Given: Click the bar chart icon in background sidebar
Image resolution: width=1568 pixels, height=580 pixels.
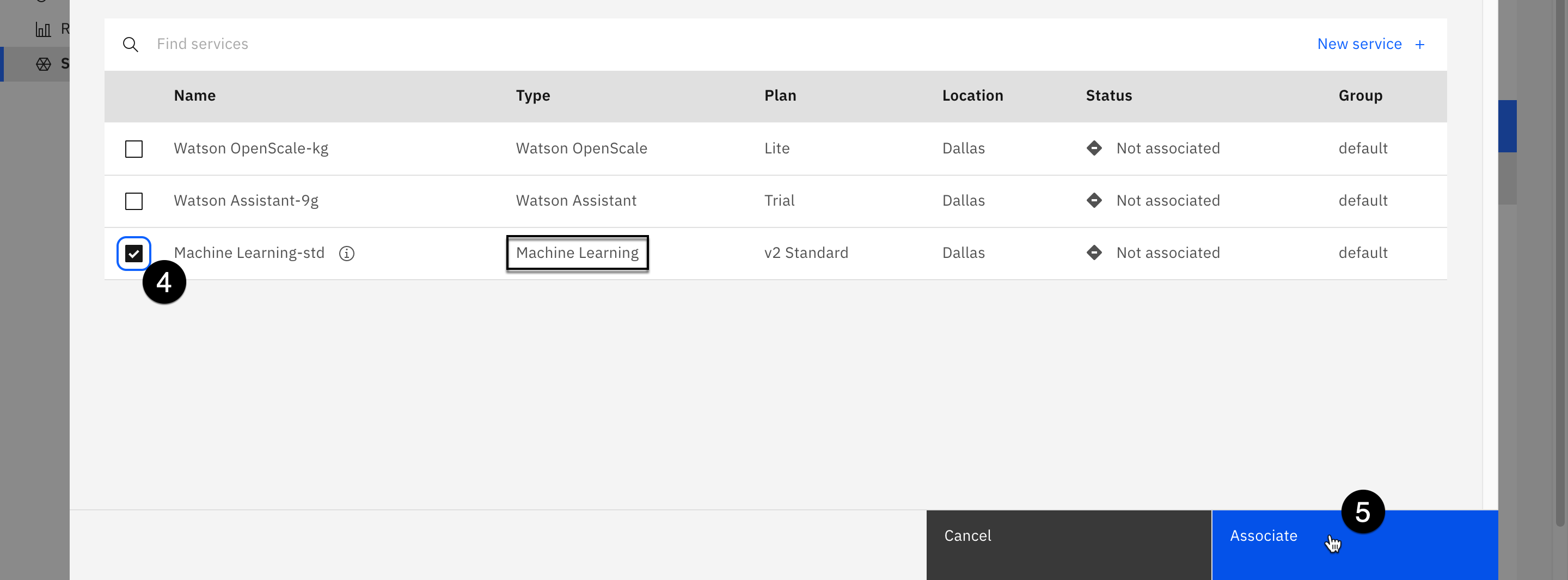Looking at the screenshot, I should (43, 29).
